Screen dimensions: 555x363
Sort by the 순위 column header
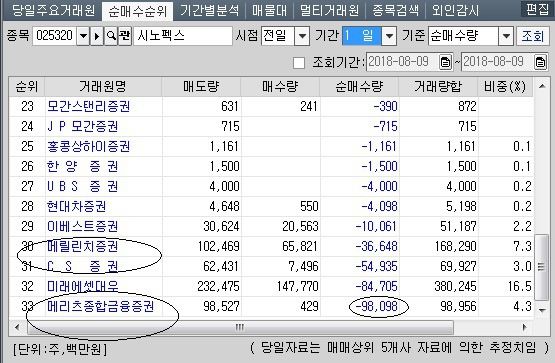[x=27, y=86]
